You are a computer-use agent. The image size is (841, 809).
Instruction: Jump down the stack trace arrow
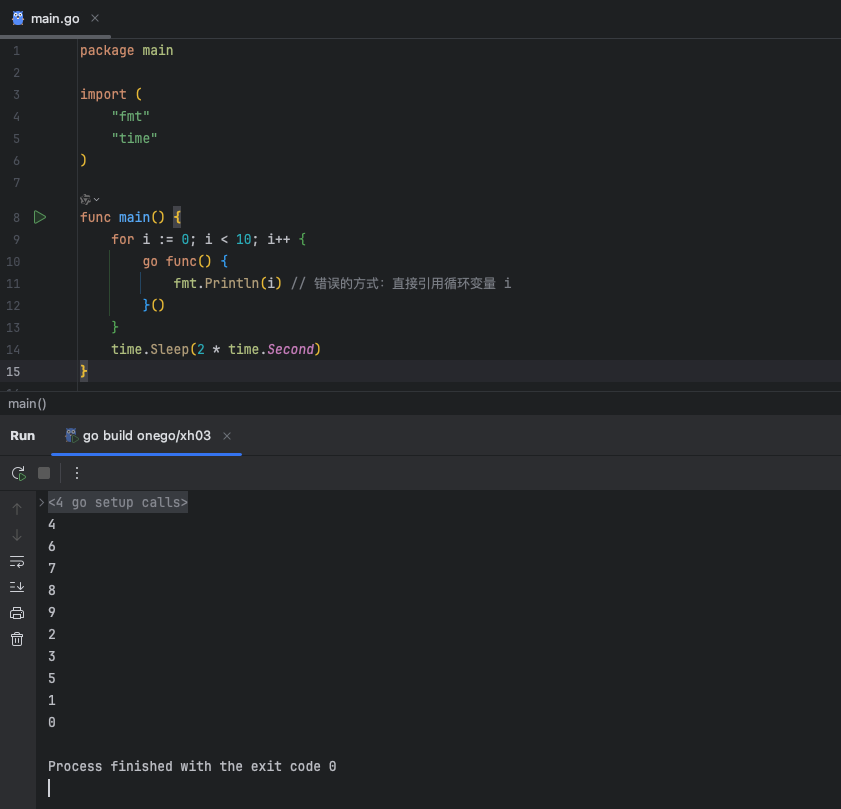pyautogui.click(x=17, y=535)
